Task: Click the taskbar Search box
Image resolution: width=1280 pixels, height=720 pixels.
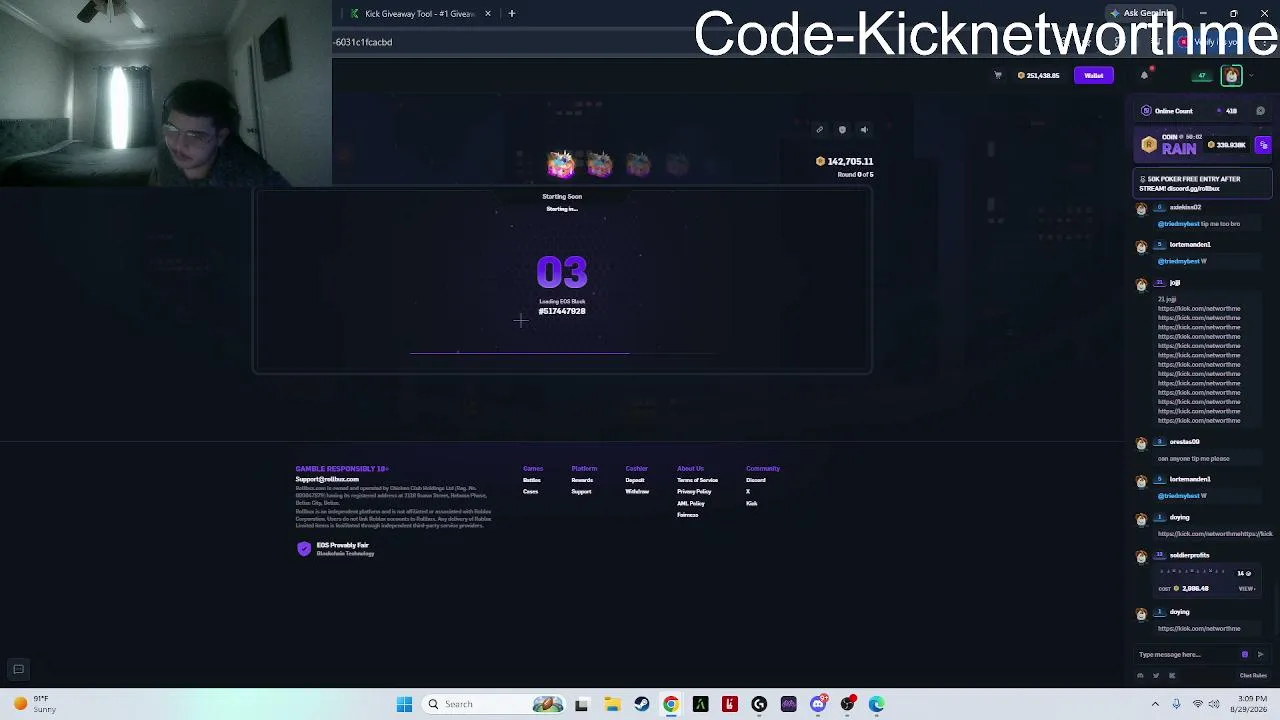Action: coord(494,704)
